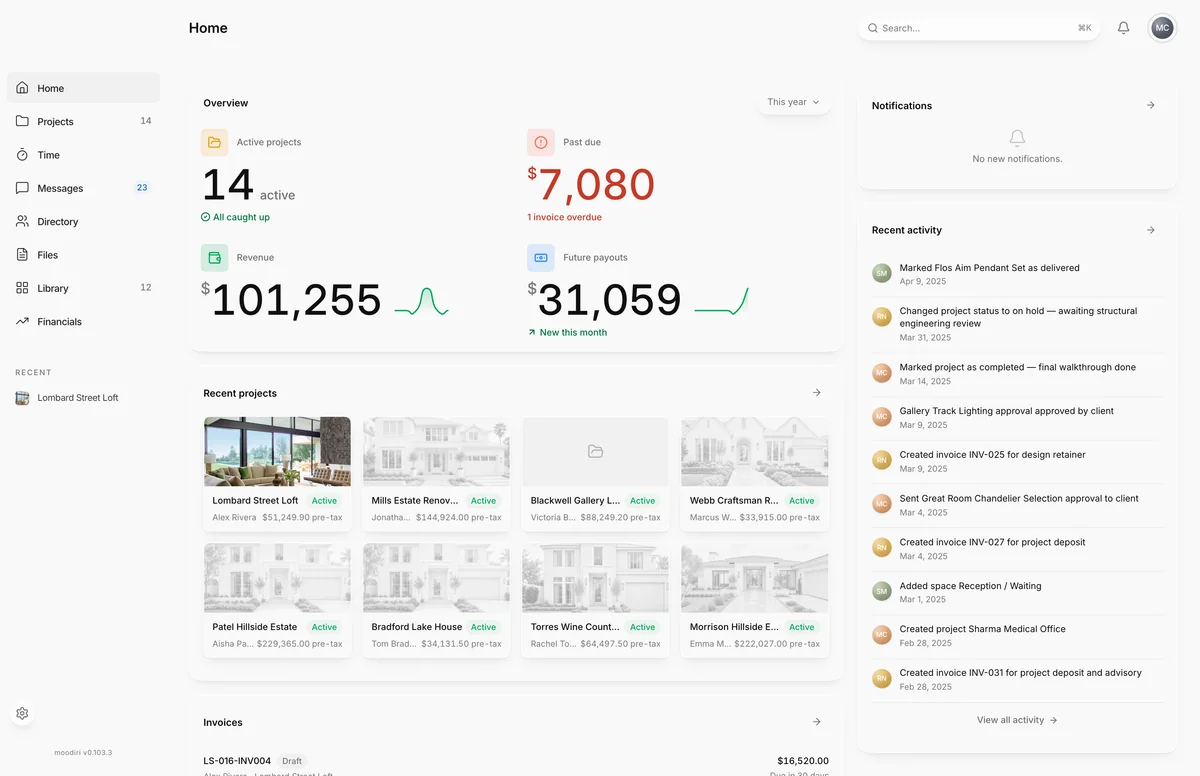Go to Financials in the sidebar
Image resolution: width=1200 pixels, height=776 pixels.
click(x=83, y=321)
